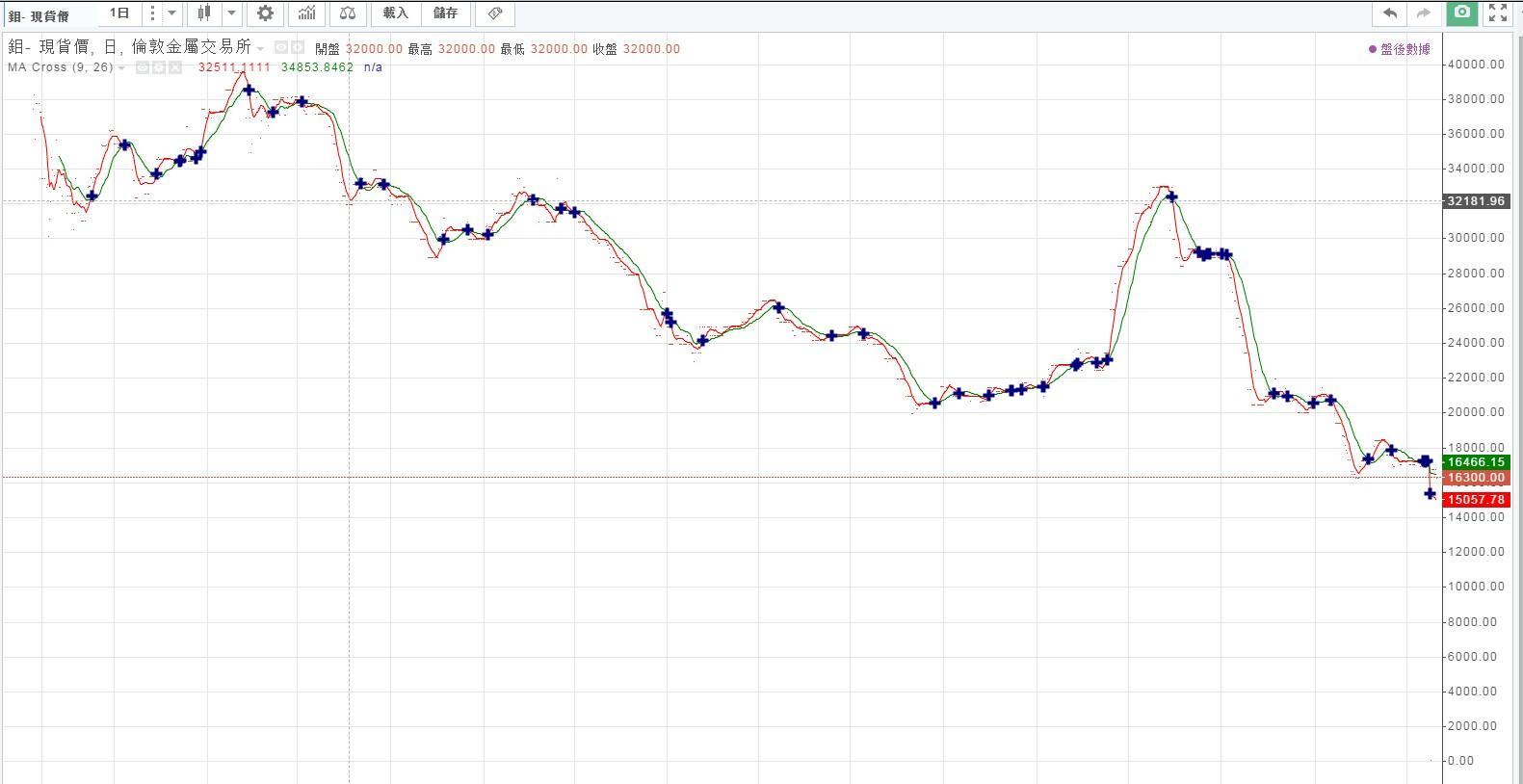Toggle visibility eye of 鉬-現貨價 series
Viewport: 1523px width, 784px height.
[x=281, y=47]
